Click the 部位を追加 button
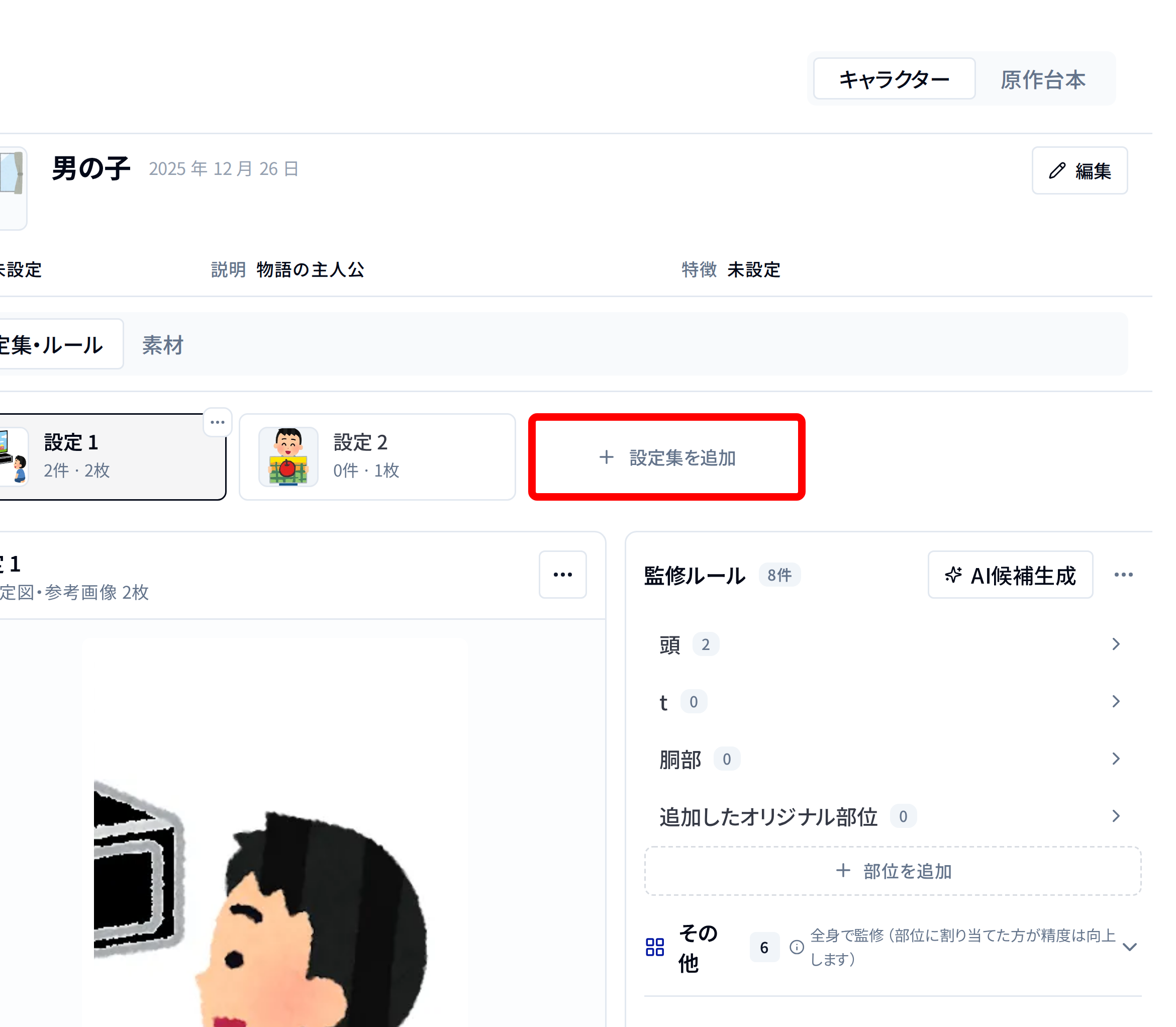The width and height of the screenshot is (1176, 1027). 893,871
